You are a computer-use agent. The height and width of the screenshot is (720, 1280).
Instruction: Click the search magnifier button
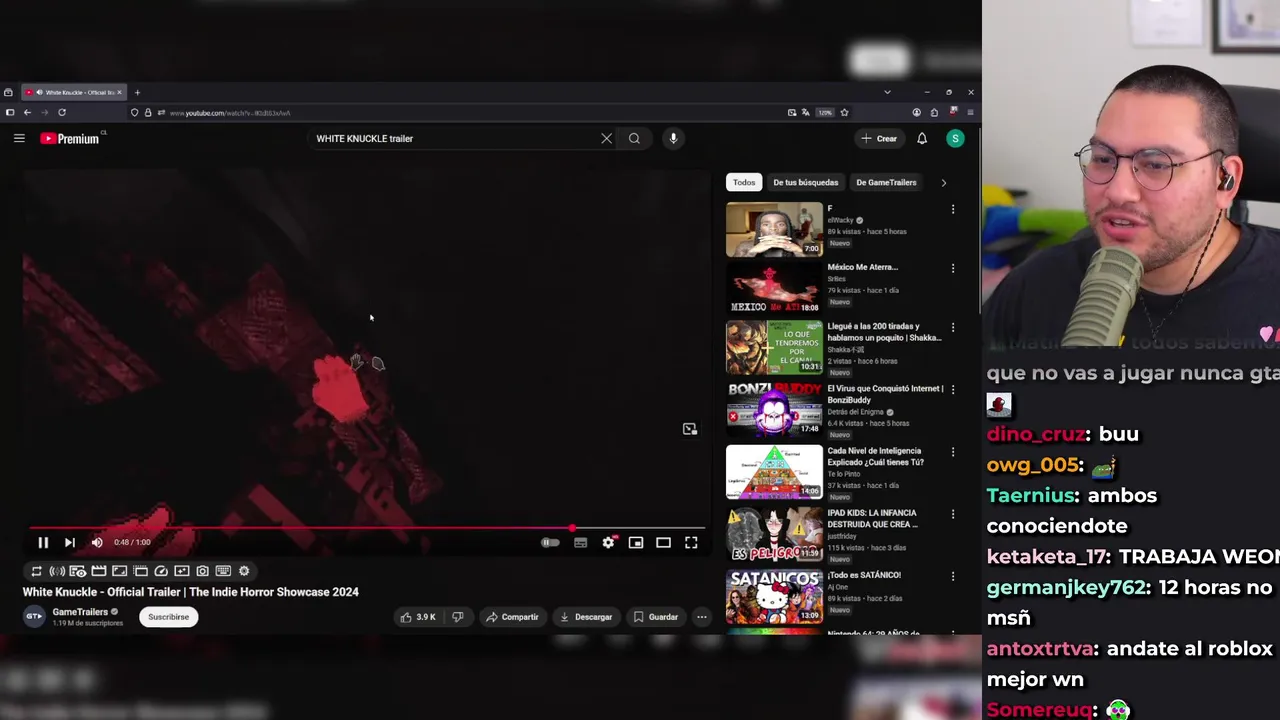click(x=634, y=139)
